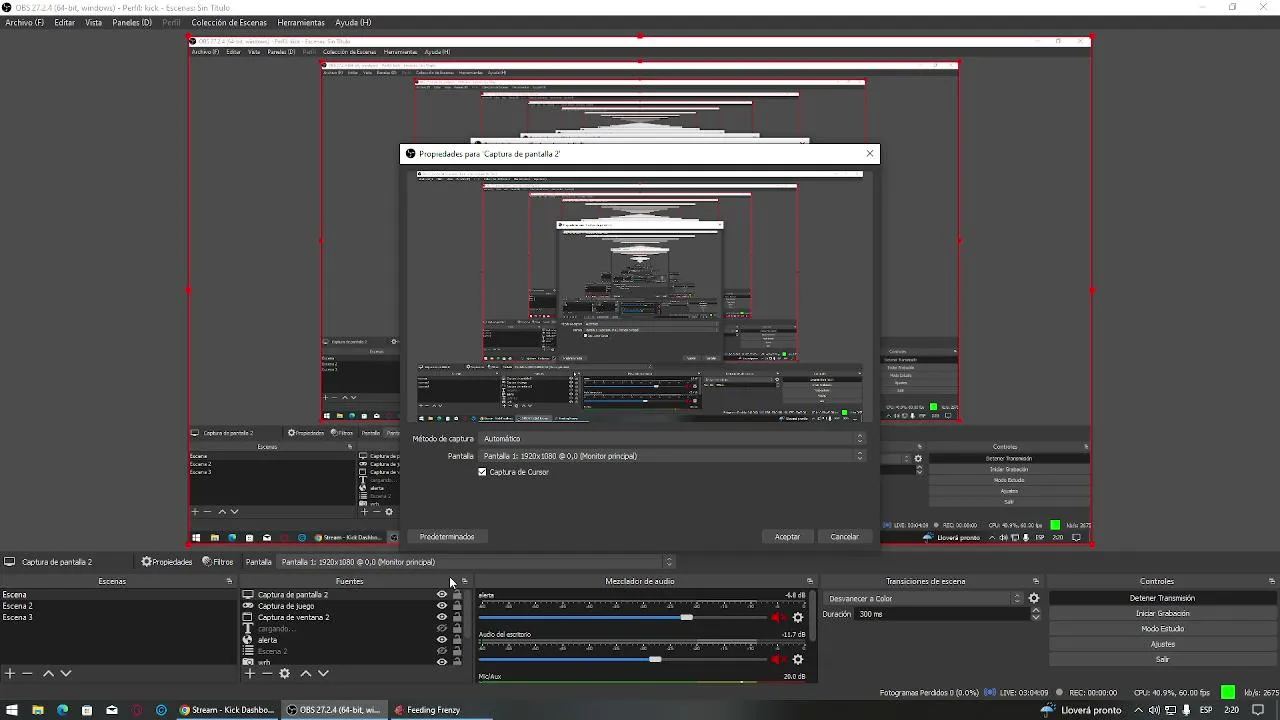Show hidden system tray icons
The height and width of the screenshot is (720, 1280).
point(1138,710)
